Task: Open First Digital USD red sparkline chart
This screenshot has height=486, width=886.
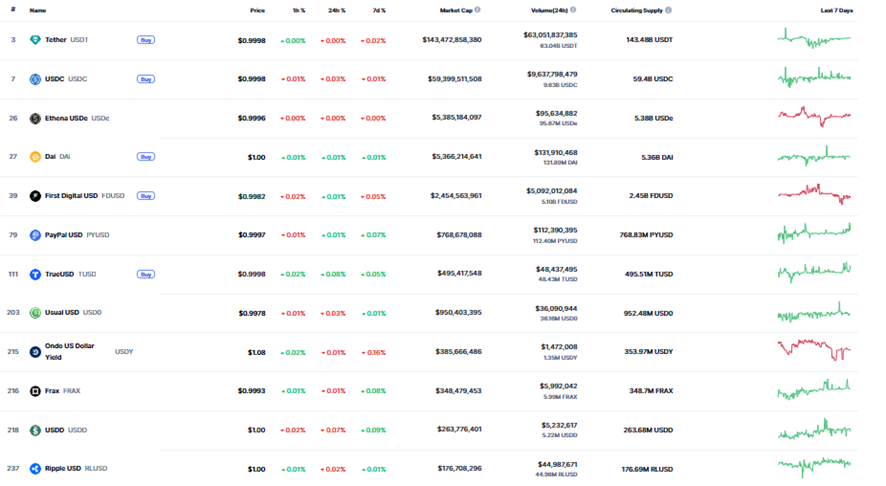Action: pyautogui.click(x=814, y=194)
